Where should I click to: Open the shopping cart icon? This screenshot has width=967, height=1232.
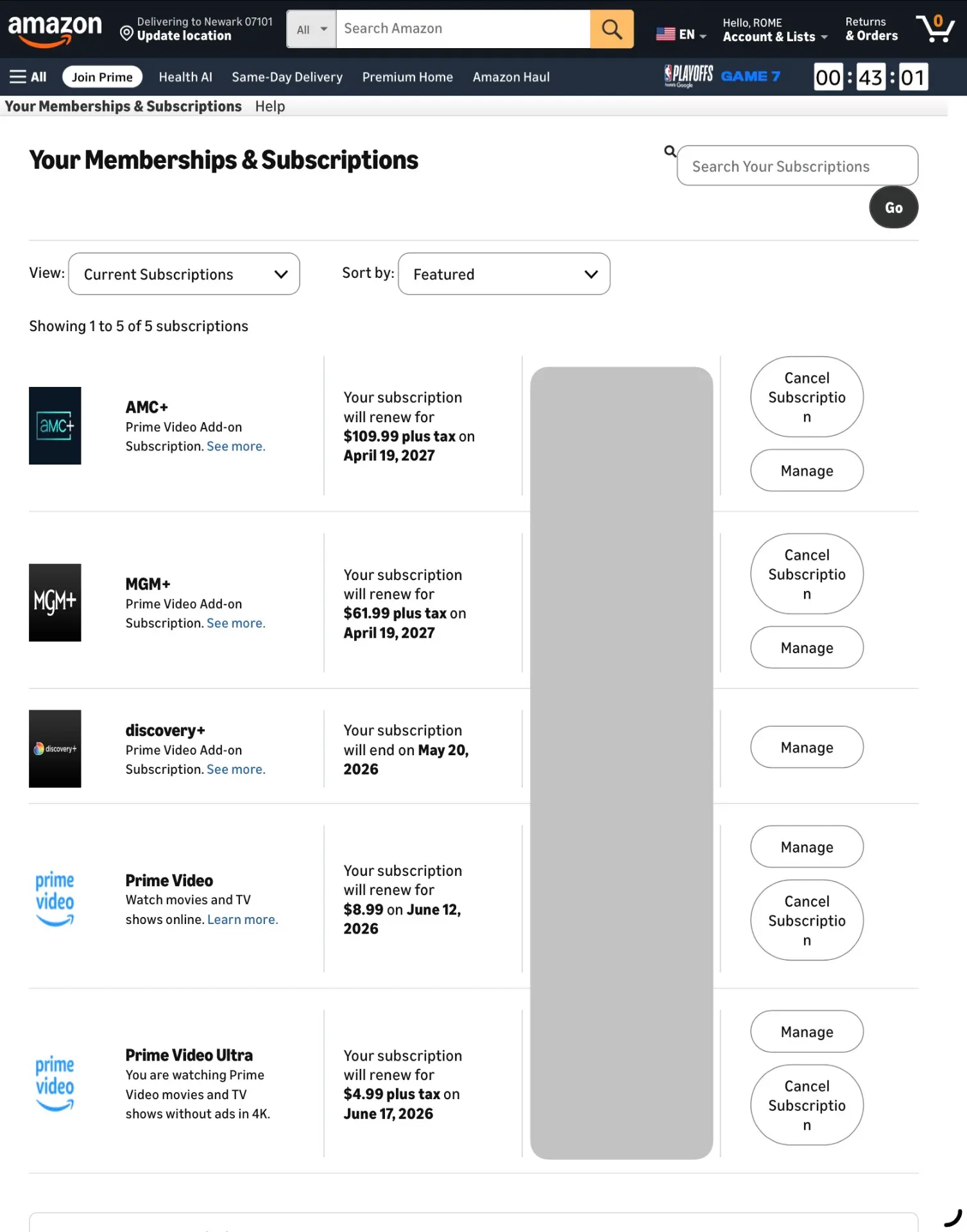point(936,28)
